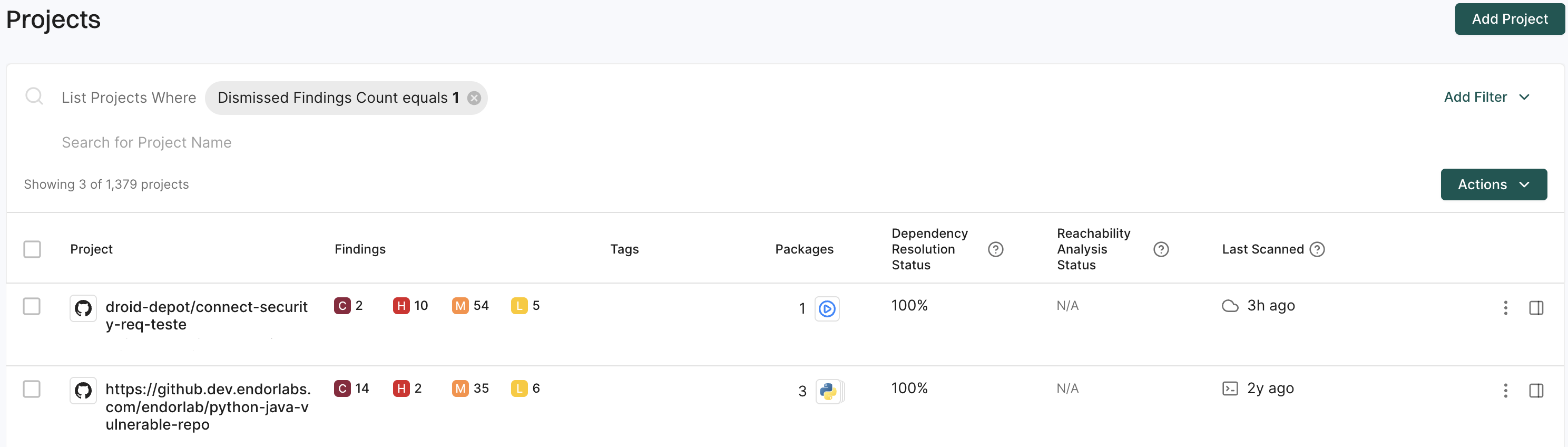Click N/A reachability for python-java-vulnerable-repo row
The width and height of the screenshot is (1568, 447).
click(x=1067, y=388)
